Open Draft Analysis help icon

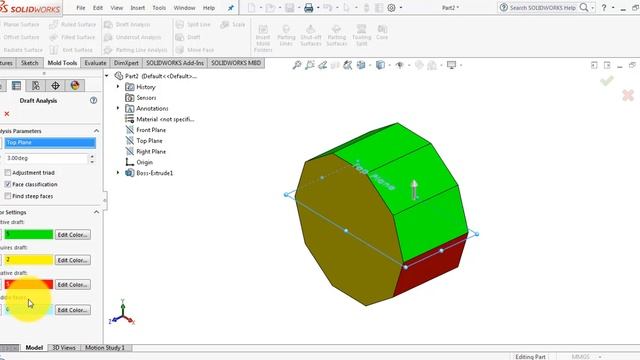[x=93, y=100]
